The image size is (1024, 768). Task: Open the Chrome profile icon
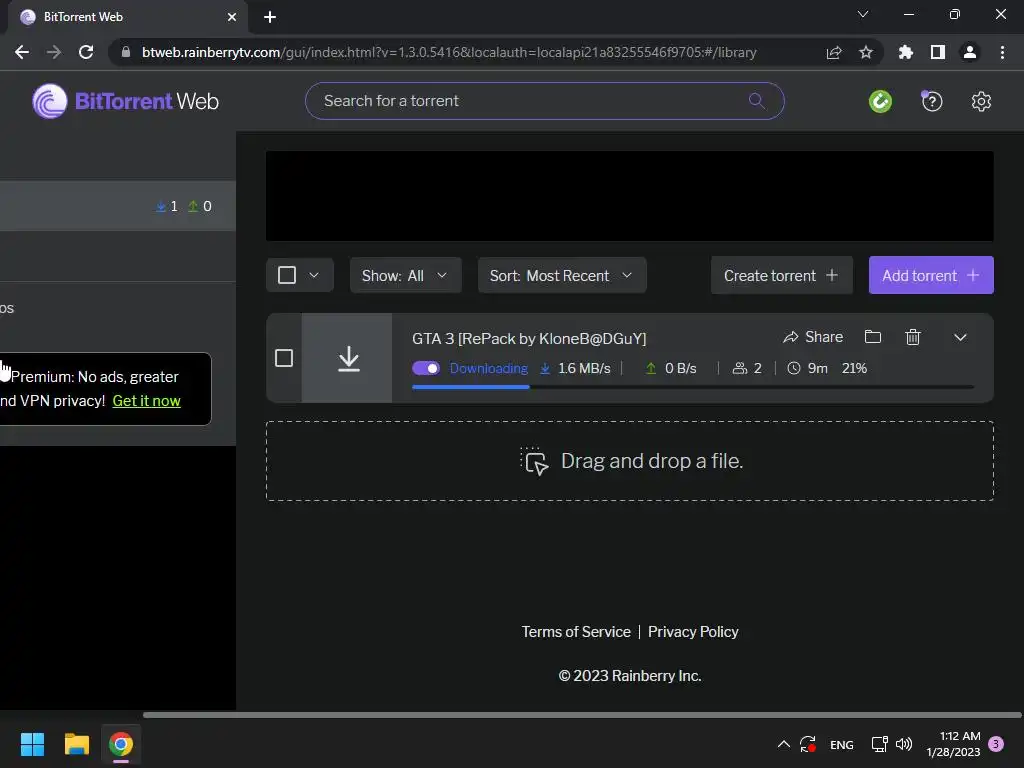coord(970,52)
